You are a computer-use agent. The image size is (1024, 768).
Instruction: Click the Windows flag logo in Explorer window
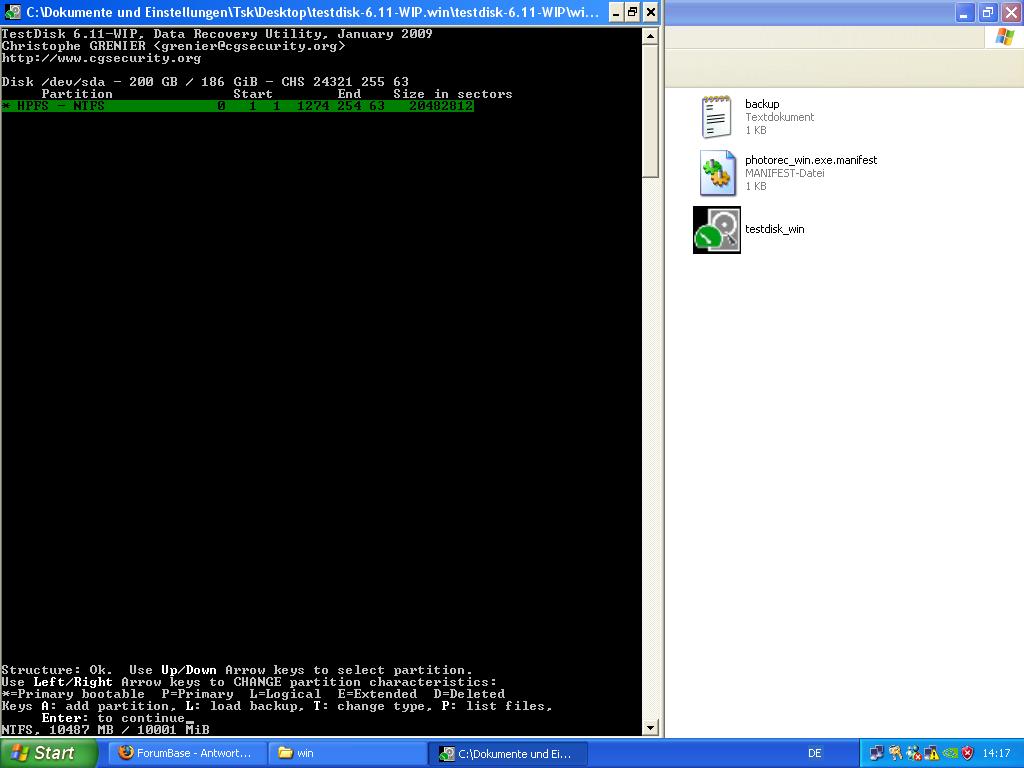tap(1004, 37)
